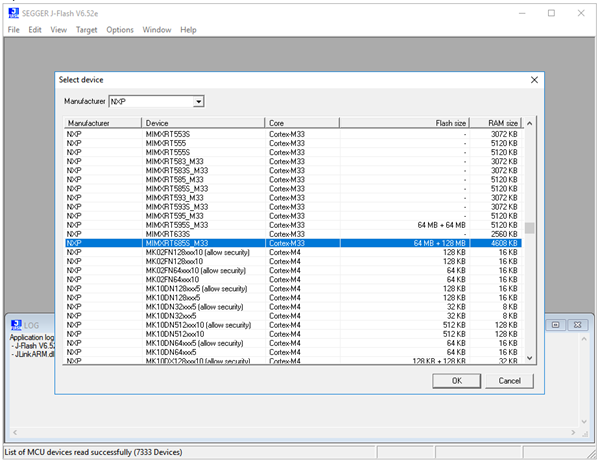Select MK02FN128xxx10 (allow security) device
Viewport: 600px width, 462px height.
(x=293, y=252)
